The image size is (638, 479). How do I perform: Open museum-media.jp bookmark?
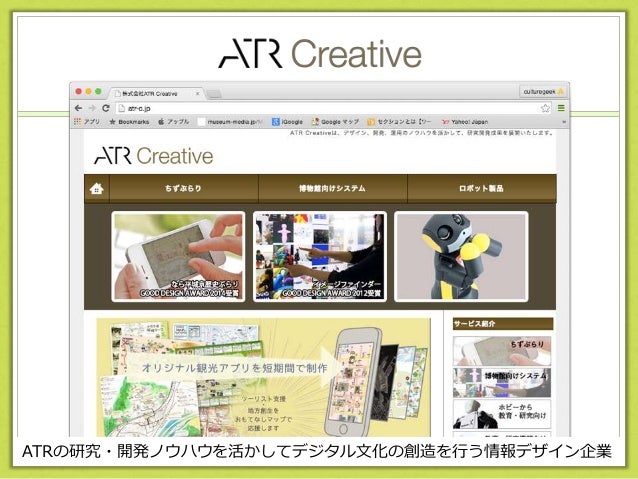230,122
